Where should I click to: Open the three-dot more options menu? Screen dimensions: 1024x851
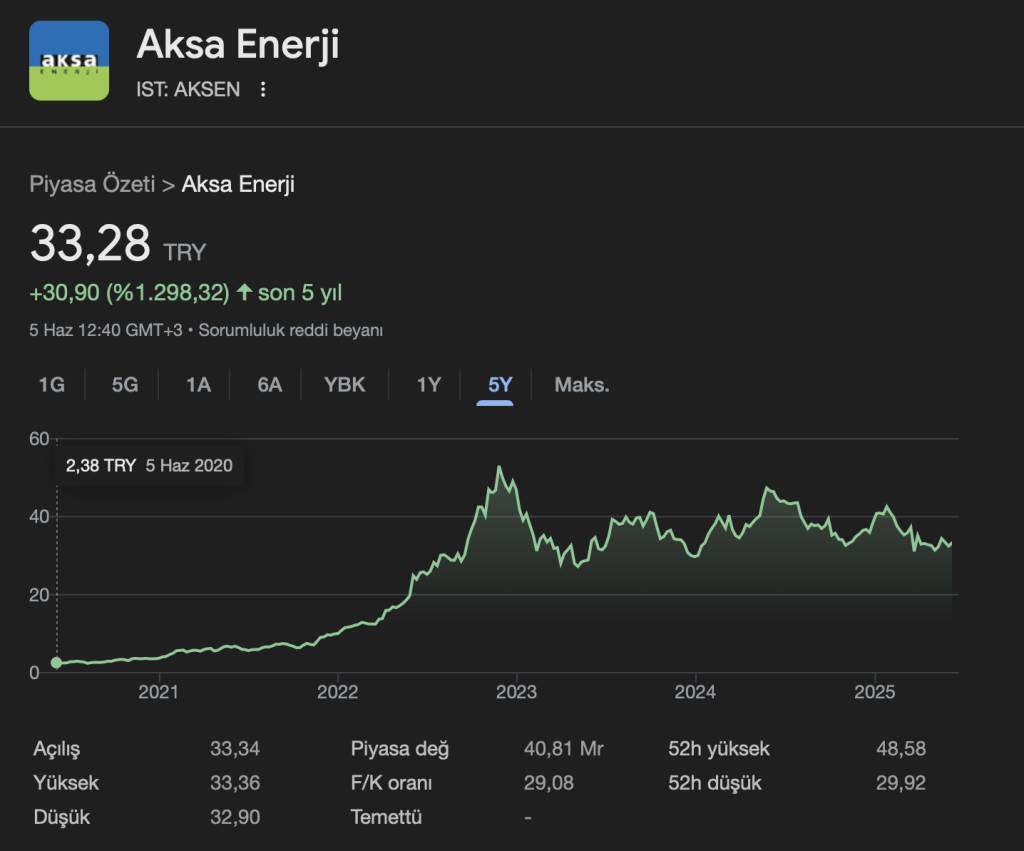(x=263, y=90)
